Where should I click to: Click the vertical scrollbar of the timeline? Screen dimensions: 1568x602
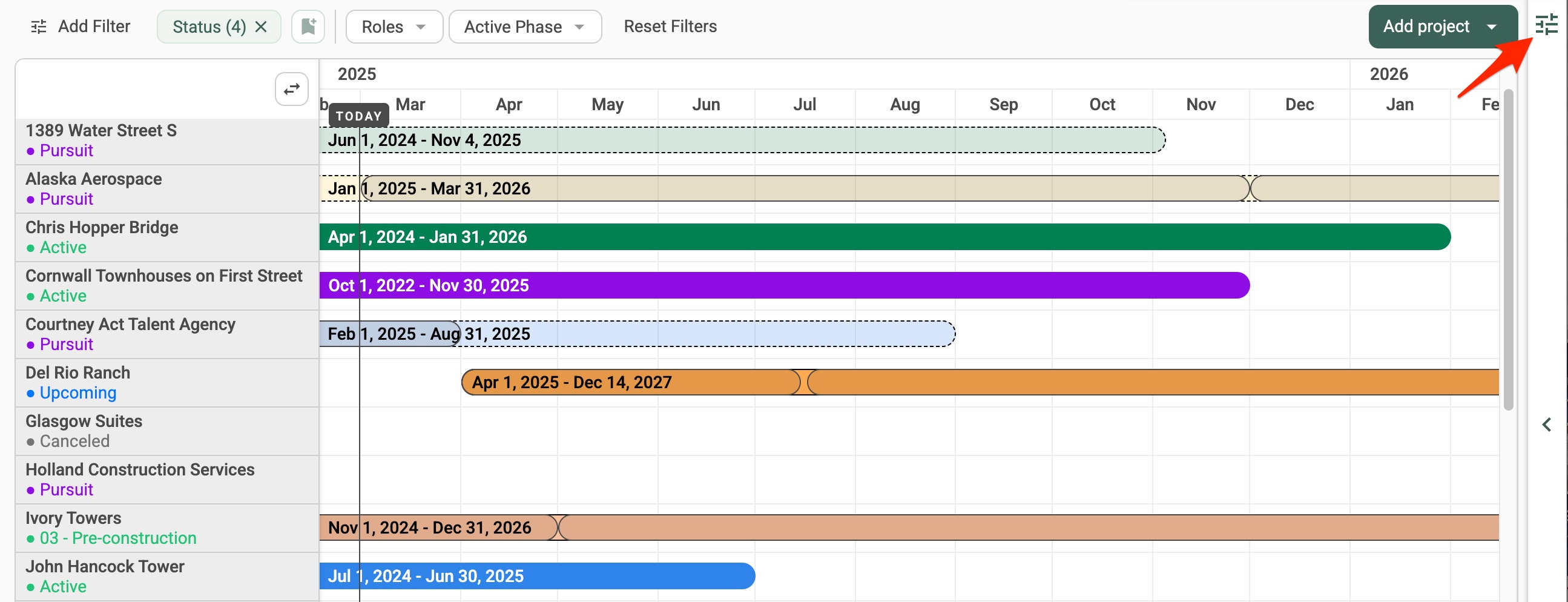coord(1507,250)
